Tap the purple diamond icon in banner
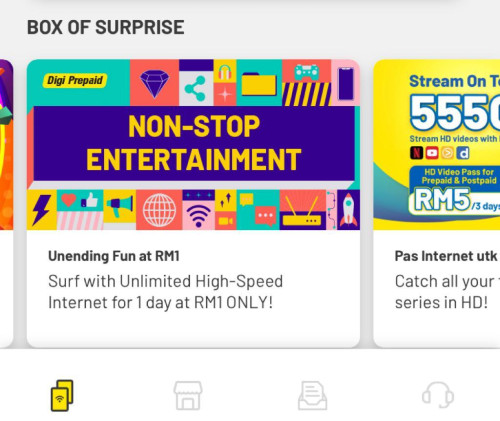The image size is (500, 421). click(x=154, y=83)
